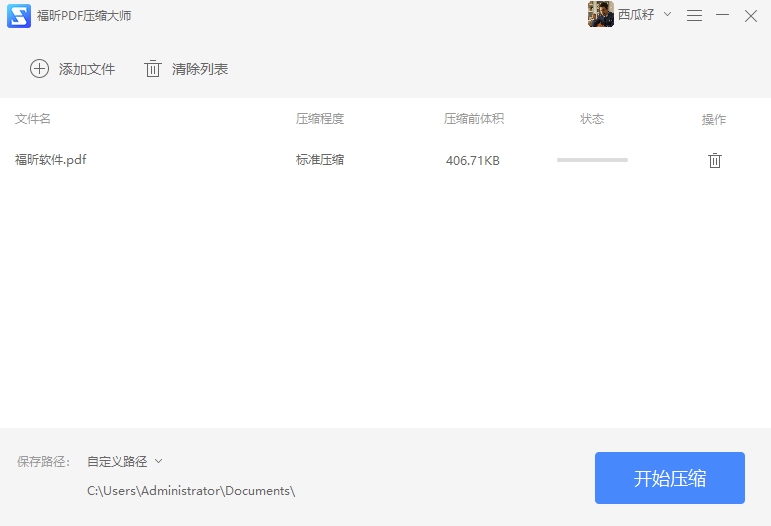The width and height of the screenshot is (771, 526).
Task: Click the 压缩前体积 column header
Action: [474, 119]
